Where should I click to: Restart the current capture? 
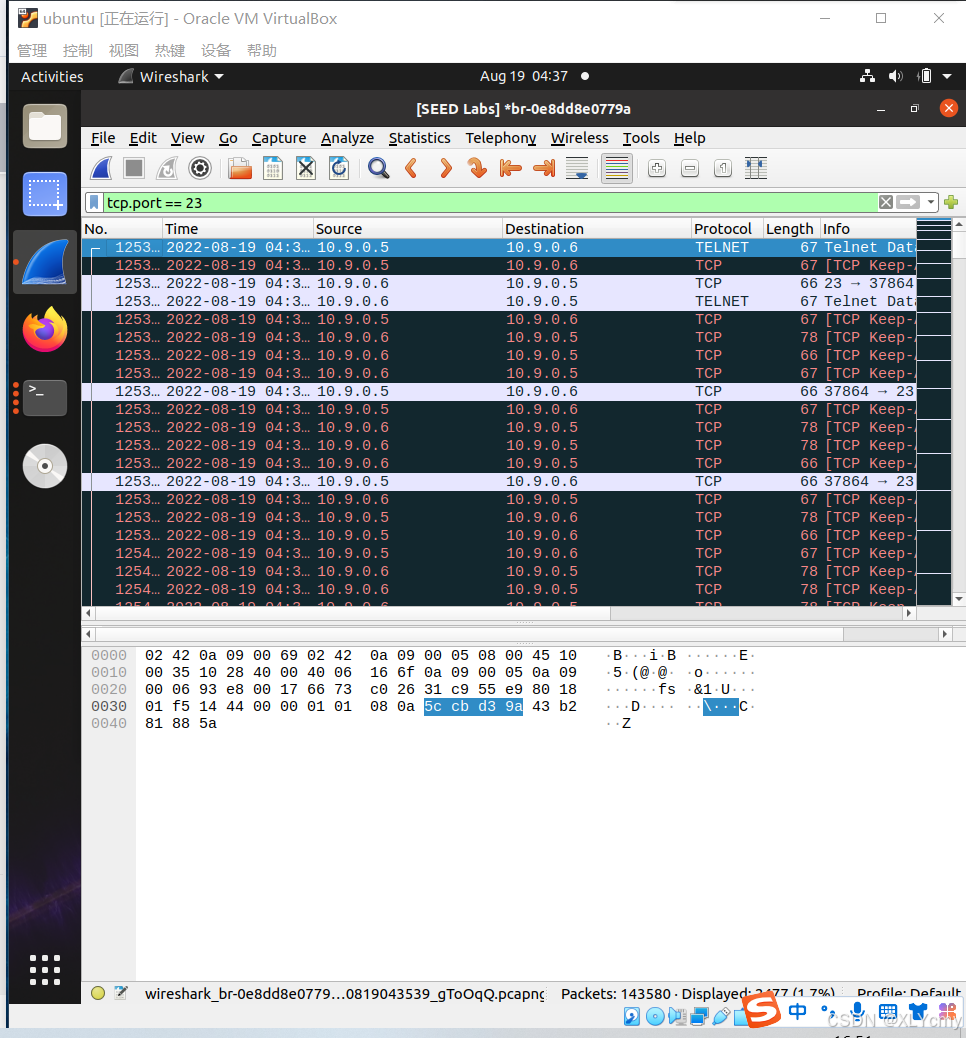[167, 168]
